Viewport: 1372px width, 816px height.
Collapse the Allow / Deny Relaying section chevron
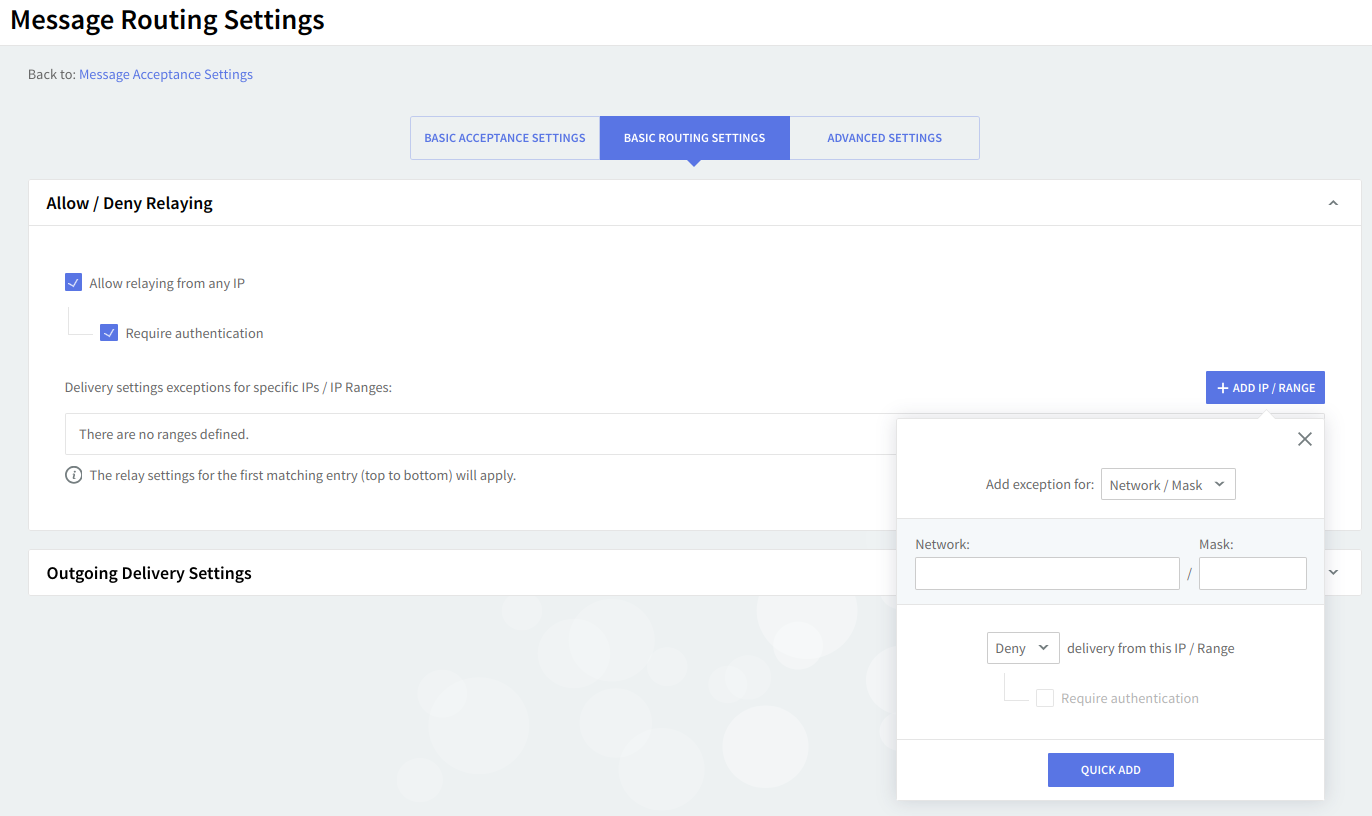[1332, 203]
